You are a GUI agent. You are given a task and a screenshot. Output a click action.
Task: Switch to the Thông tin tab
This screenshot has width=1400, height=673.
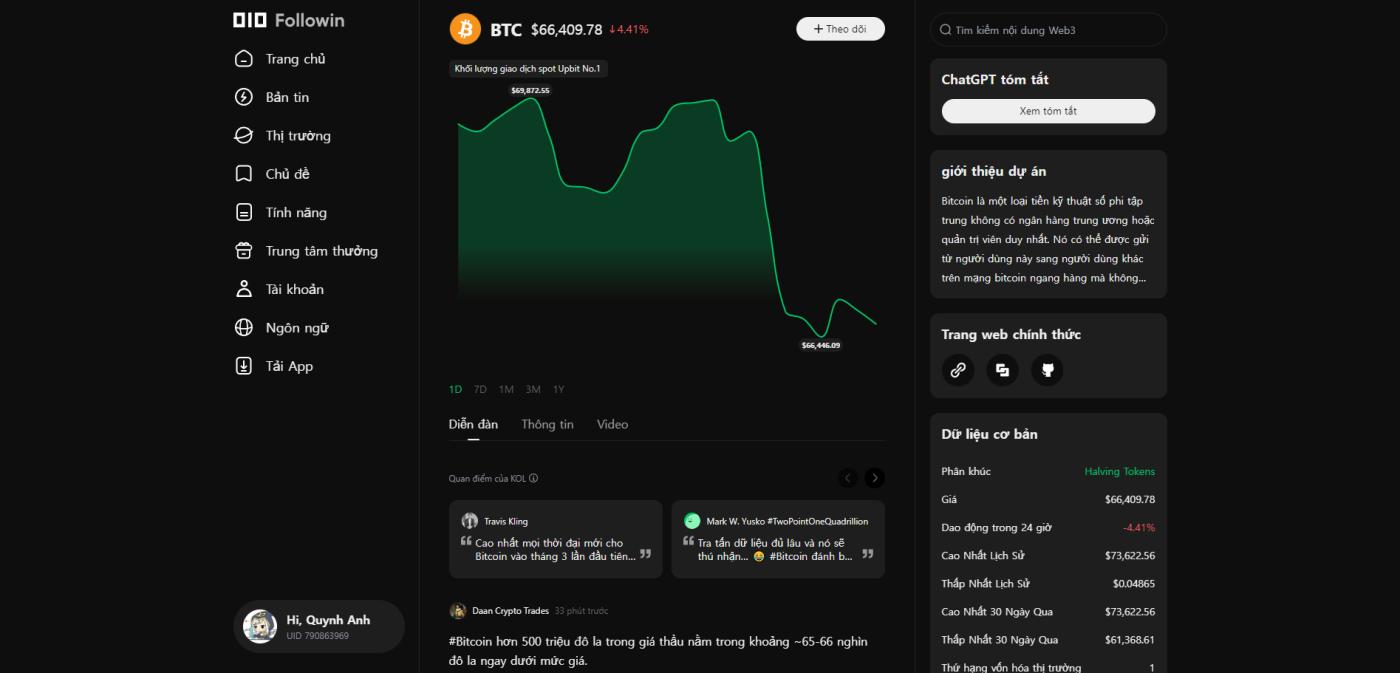click(547, 424)
